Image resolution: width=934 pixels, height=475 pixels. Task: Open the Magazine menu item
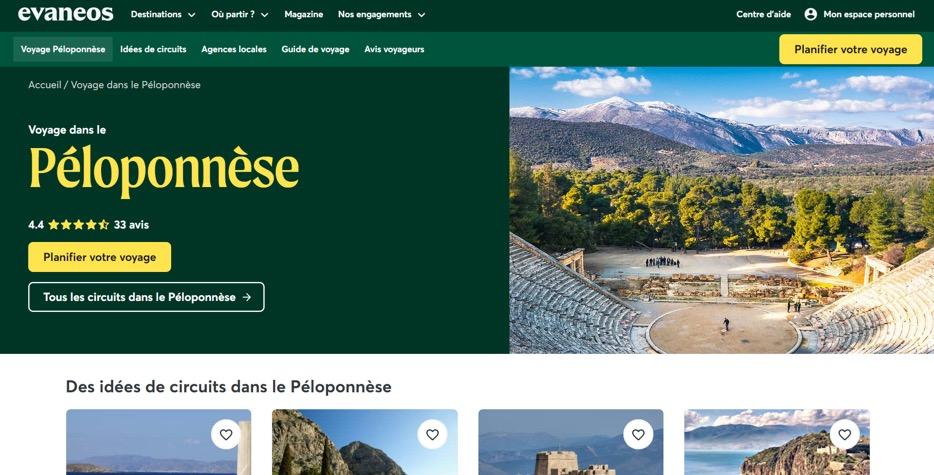pos(304,14)
